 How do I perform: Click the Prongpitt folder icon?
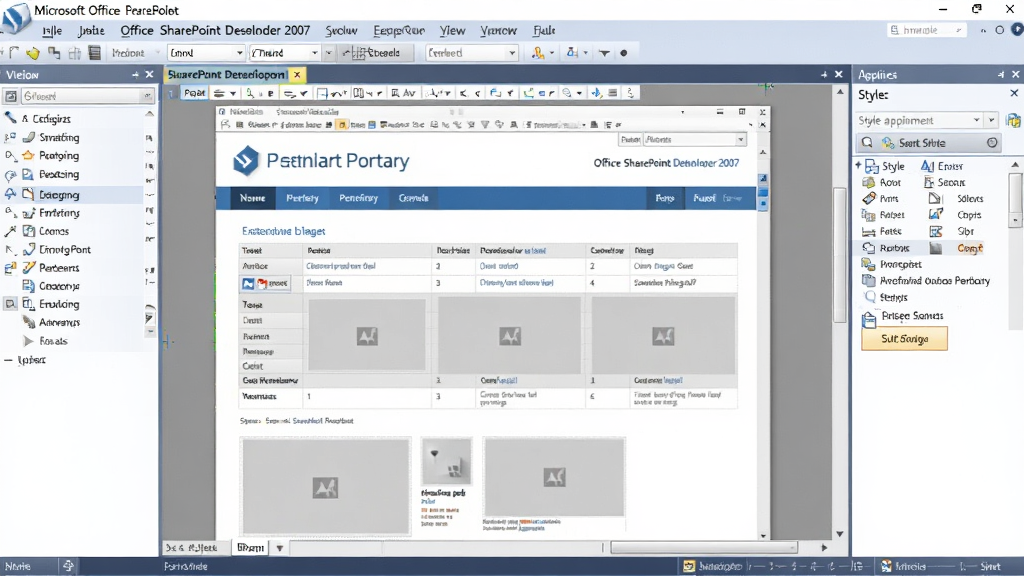[869, 264]
